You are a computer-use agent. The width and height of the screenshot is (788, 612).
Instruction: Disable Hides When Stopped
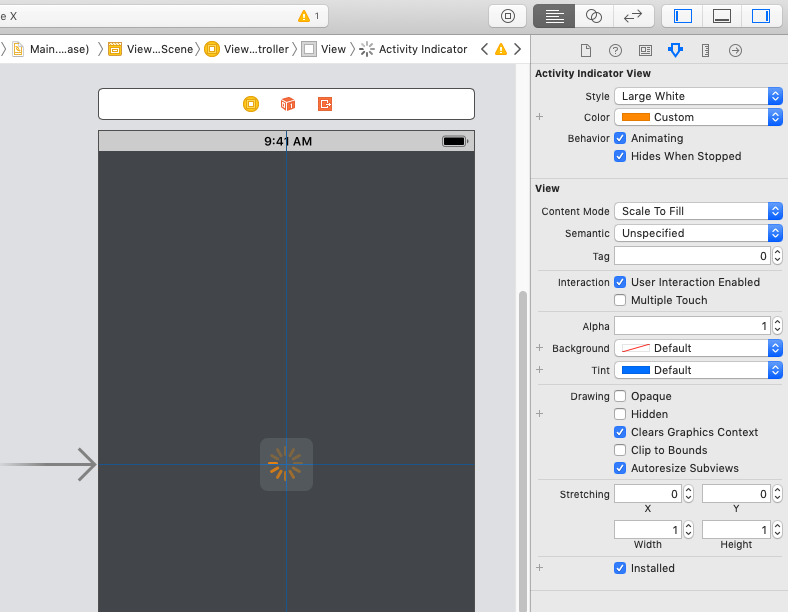[x=620, y=157]
